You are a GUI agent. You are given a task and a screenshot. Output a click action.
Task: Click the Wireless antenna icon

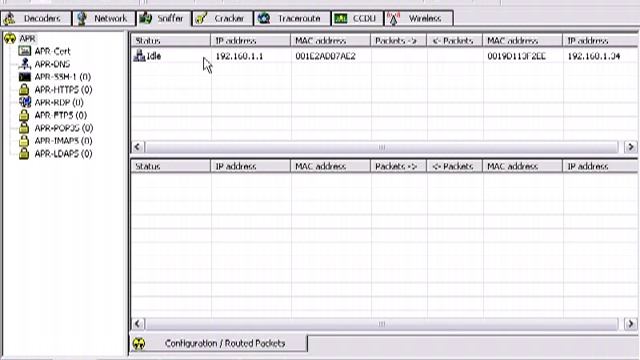click(x=393, y=18)
